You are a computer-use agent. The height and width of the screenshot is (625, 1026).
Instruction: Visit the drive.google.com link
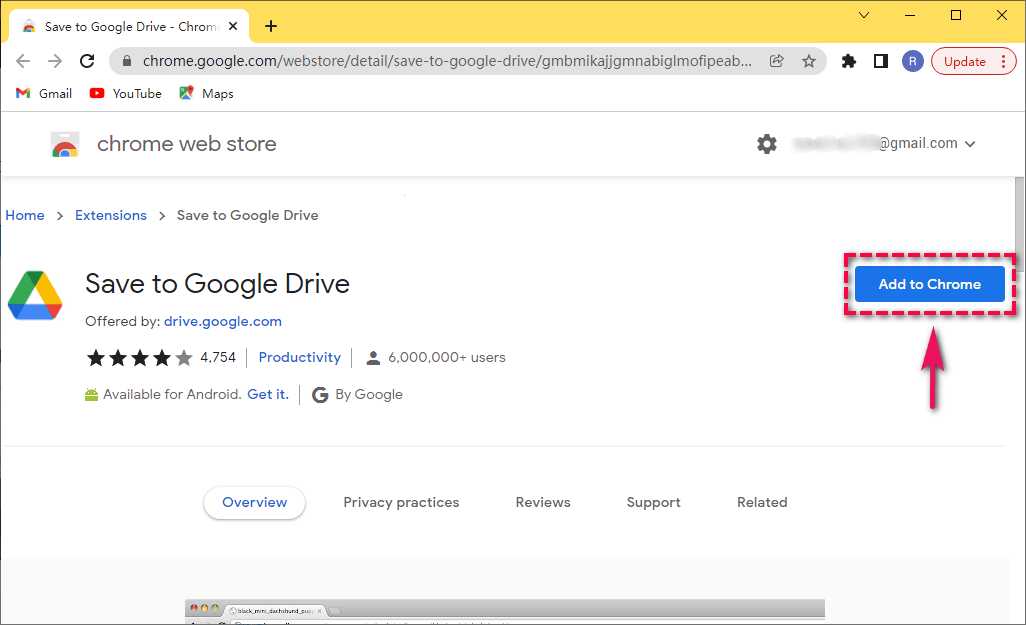[x=222, y=321]
